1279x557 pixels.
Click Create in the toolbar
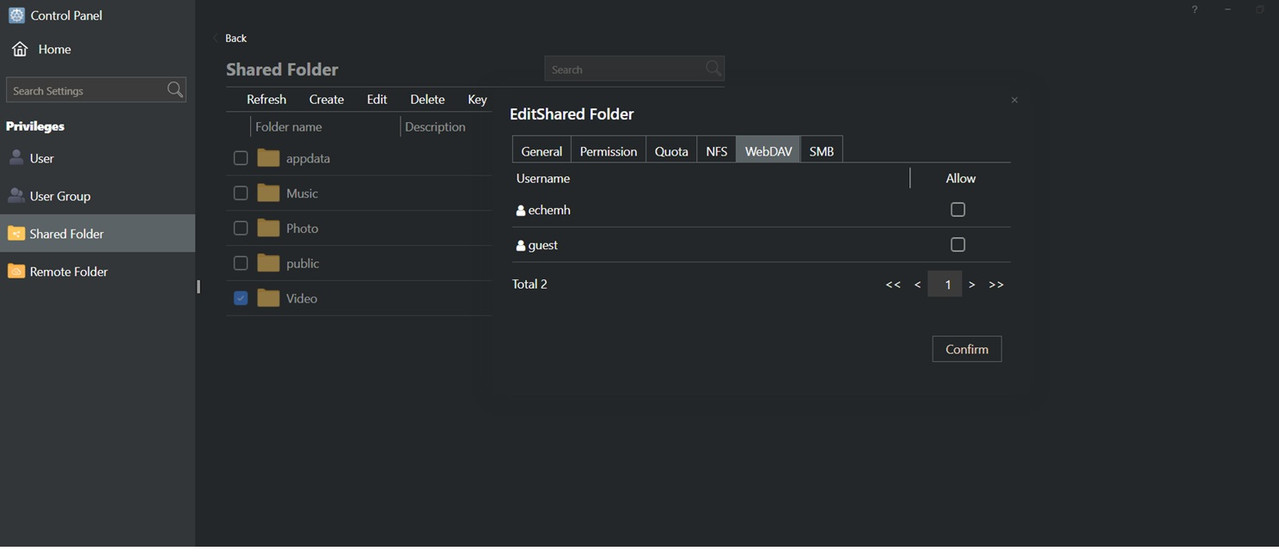(x=326, y=99)
